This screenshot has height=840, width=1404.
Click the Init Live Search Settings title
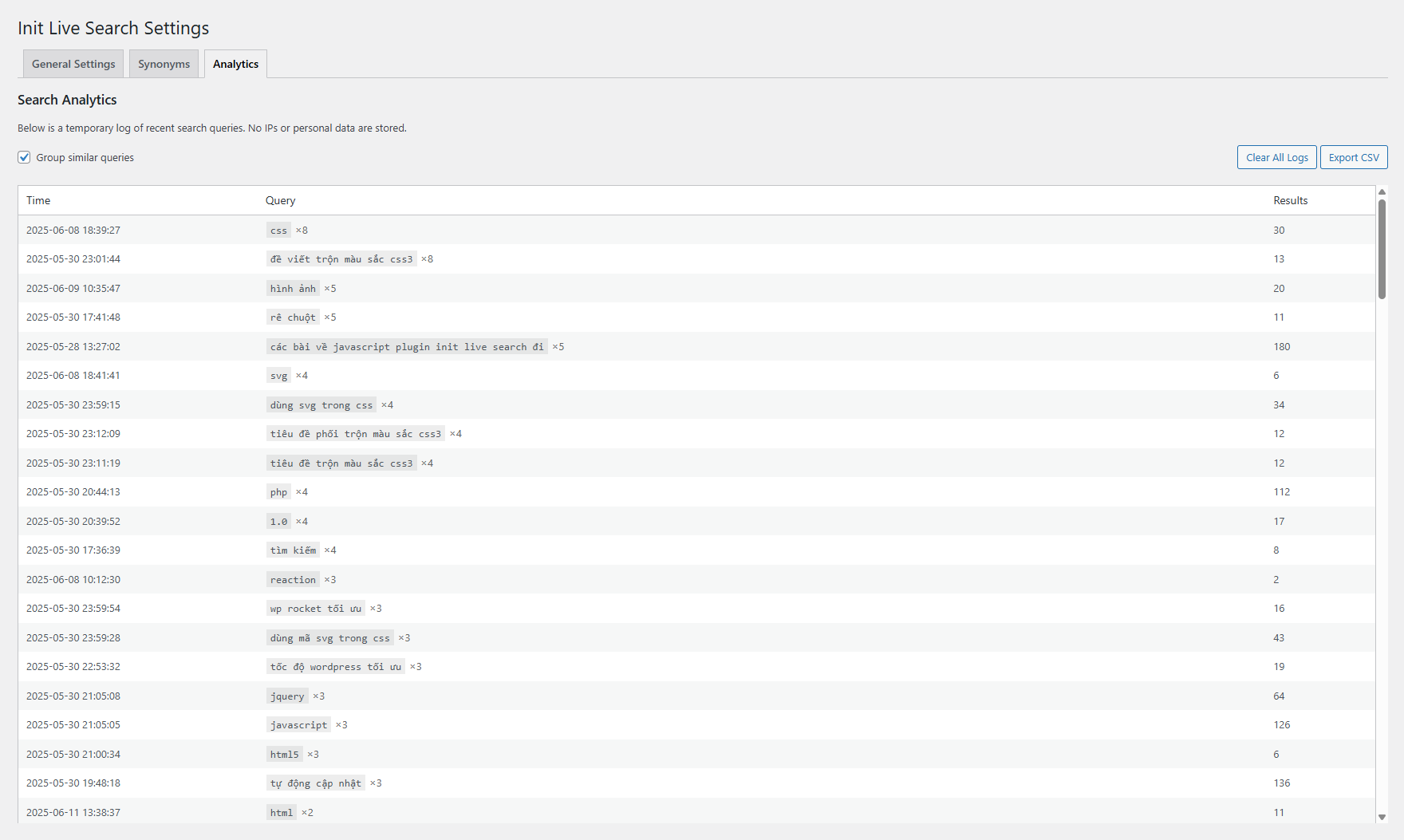(113, 28)
